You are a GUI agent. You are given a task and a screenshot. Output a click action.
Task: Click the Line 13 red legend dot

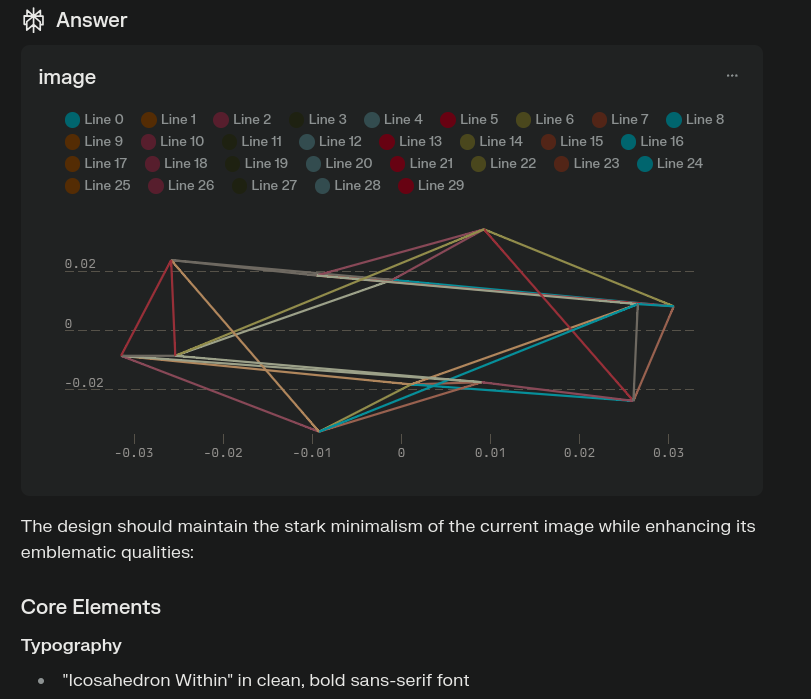(387, 142)
